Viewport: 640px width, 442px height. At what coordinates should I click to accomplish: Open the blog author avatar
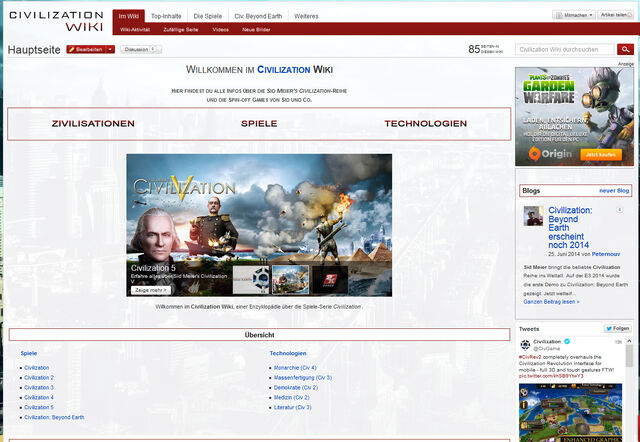533,216
